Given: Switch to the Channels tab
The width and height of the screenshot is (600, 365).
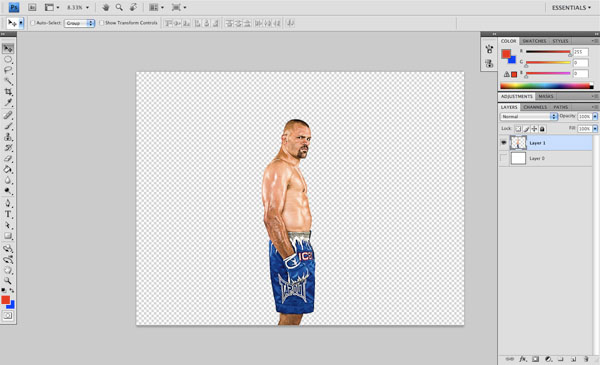Looking at the screenshot, I should pyautogui.click(x=535, y=107).
